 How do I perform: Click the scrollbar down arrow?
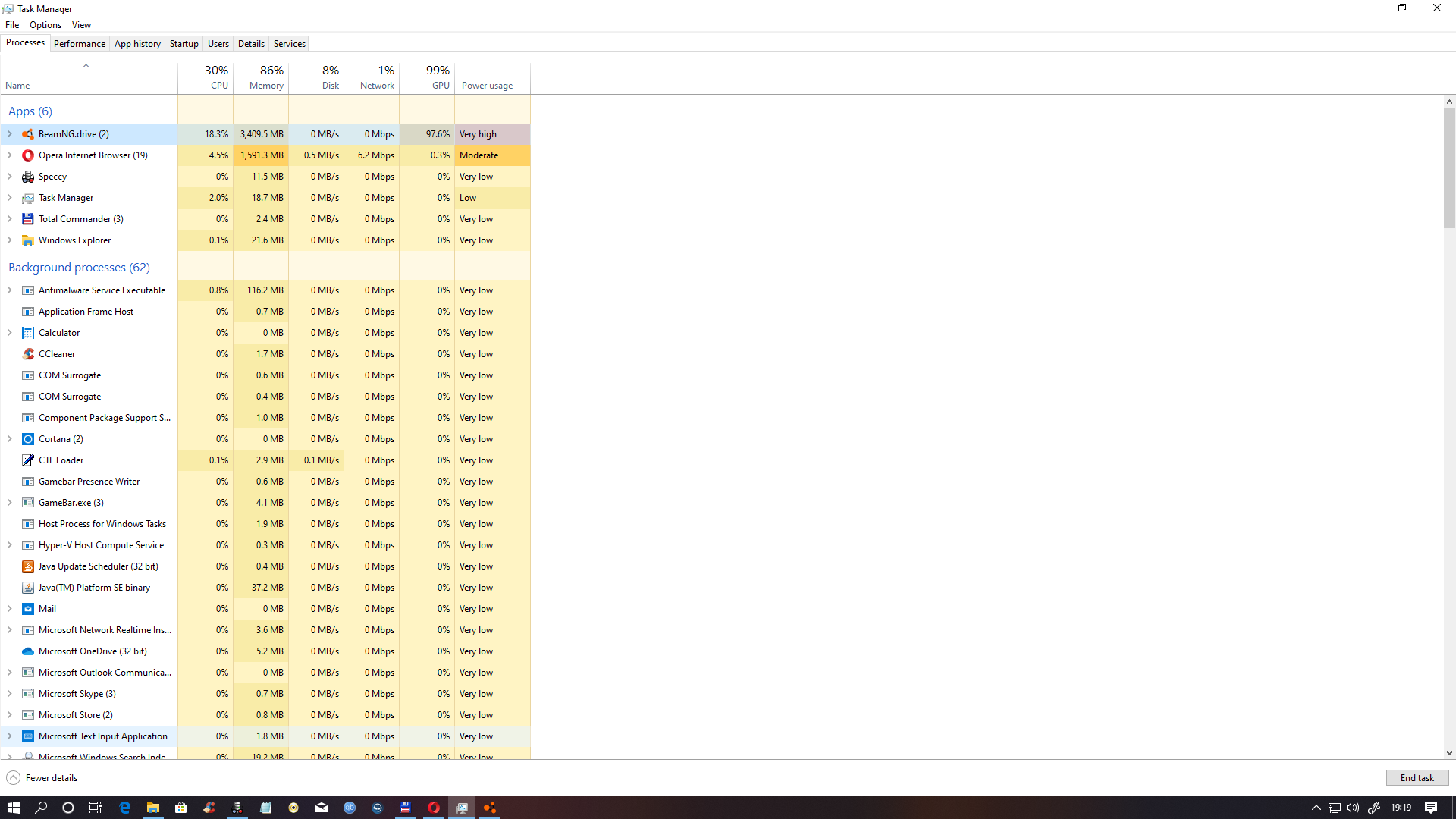tap(1449, 753)
